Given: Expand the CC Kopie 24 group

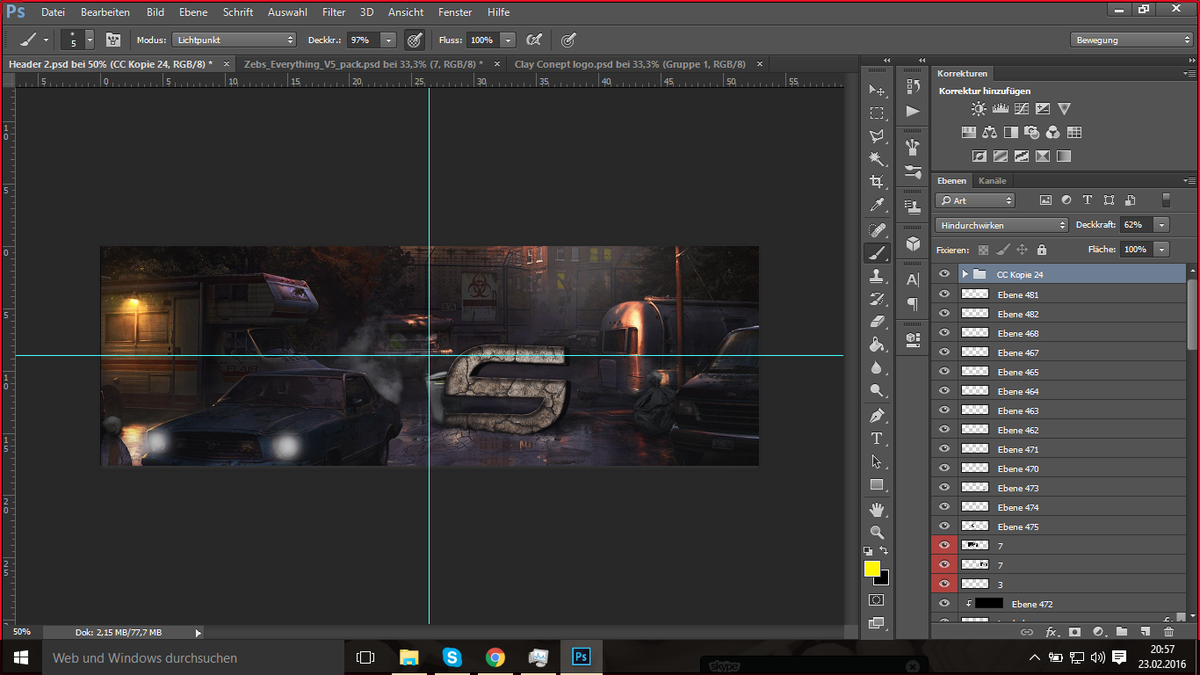Looking at the screenshot, I should tap(965, 274).
